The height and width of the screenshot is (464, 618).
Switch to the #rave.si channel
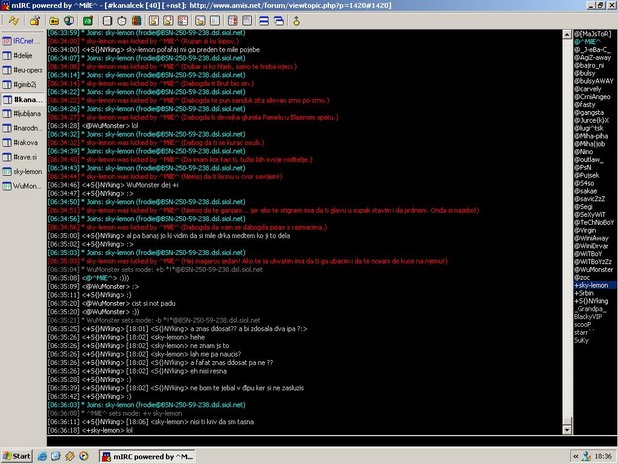[x=22, y=157]
